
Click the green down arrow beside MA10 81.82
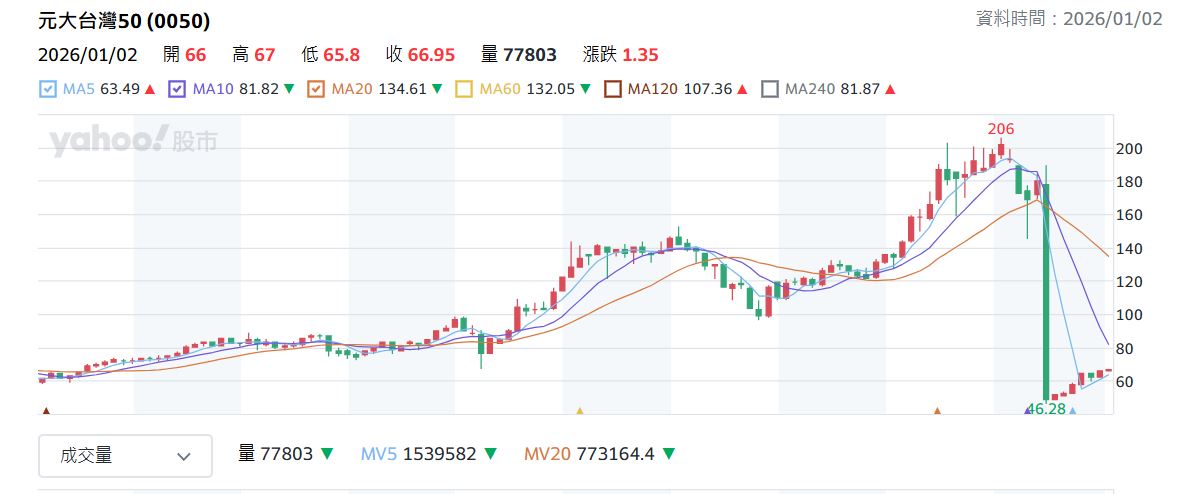(x=289, y=89)
